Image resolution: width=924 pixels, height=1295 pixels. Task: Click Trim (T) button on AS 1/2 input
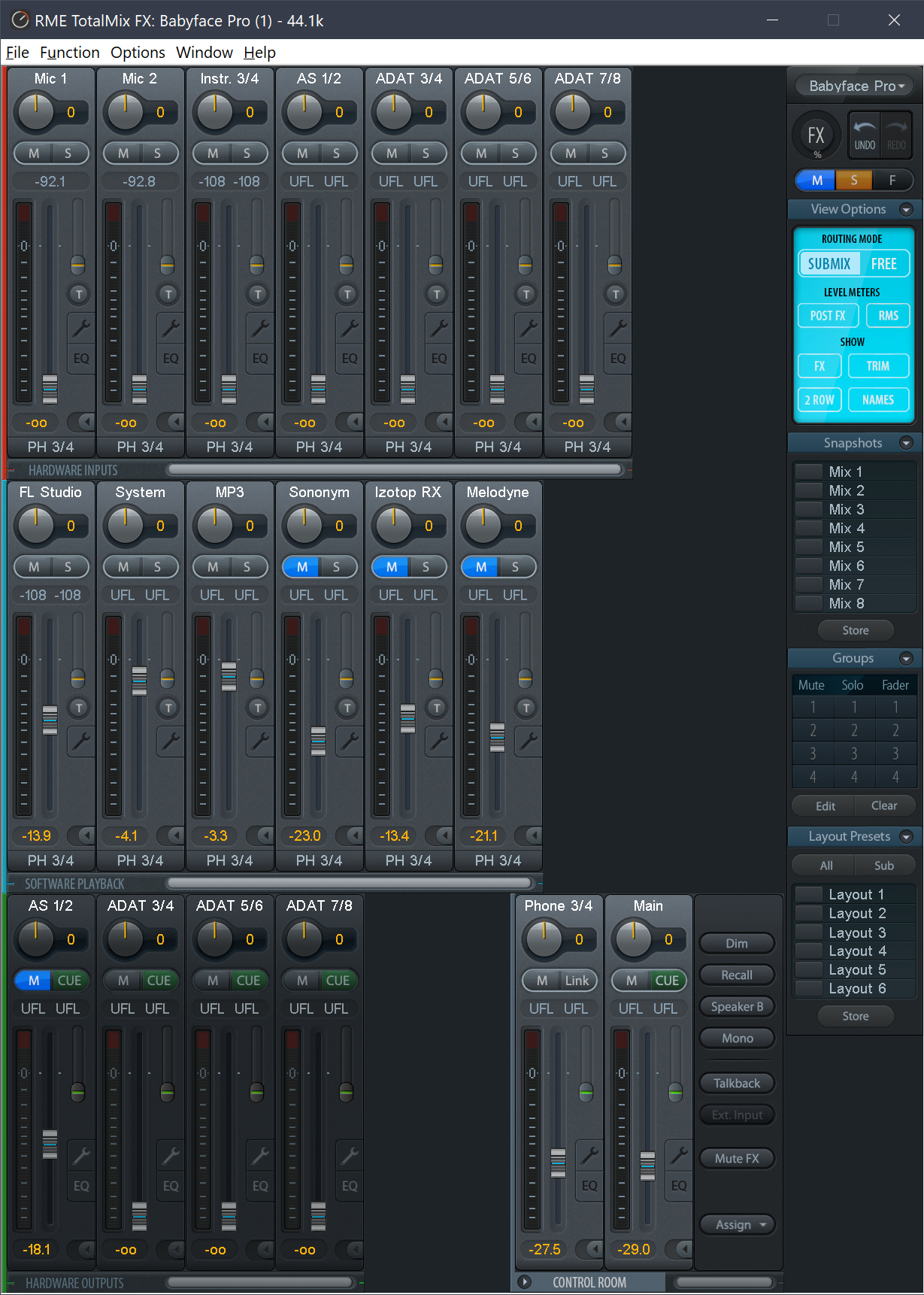point(347,294)
